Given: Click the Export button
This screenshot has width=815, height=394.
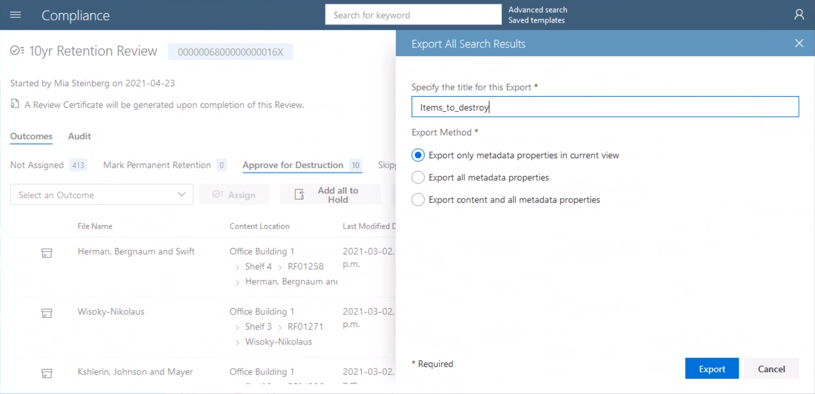Looking at the screenshot, I should 712,369.
